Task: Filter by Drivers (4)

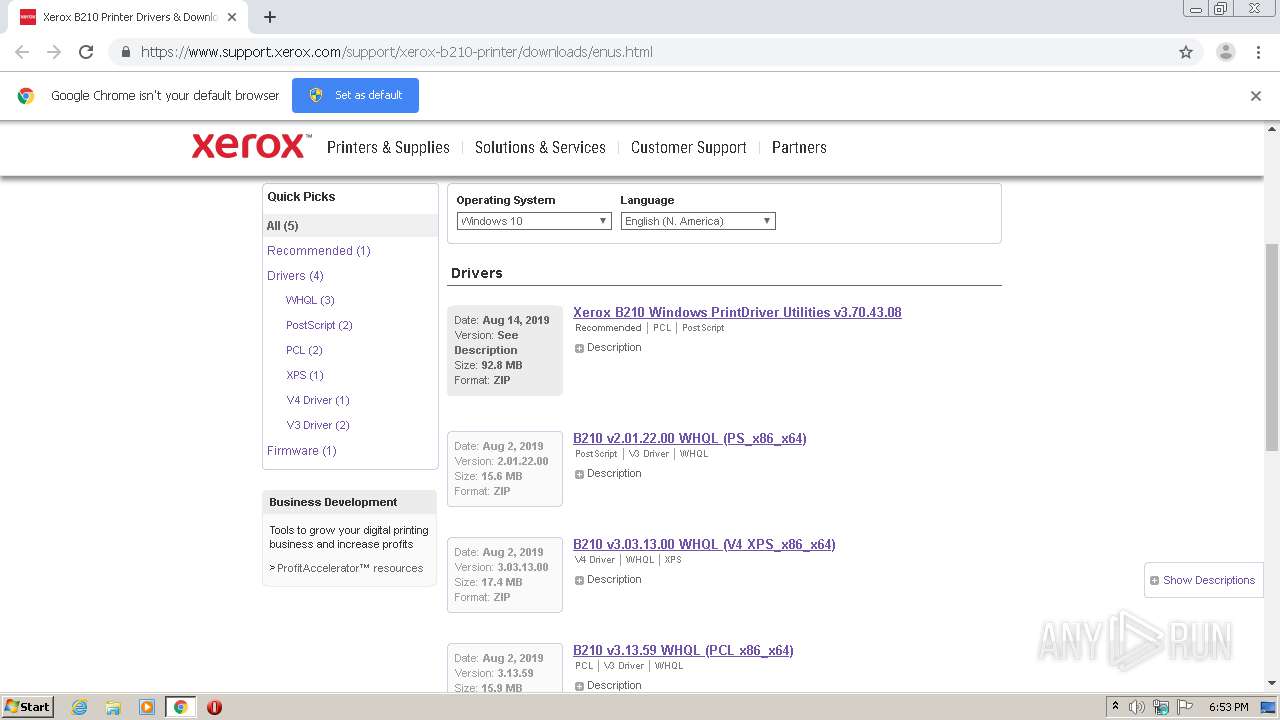Action: (x=295, y=276)
